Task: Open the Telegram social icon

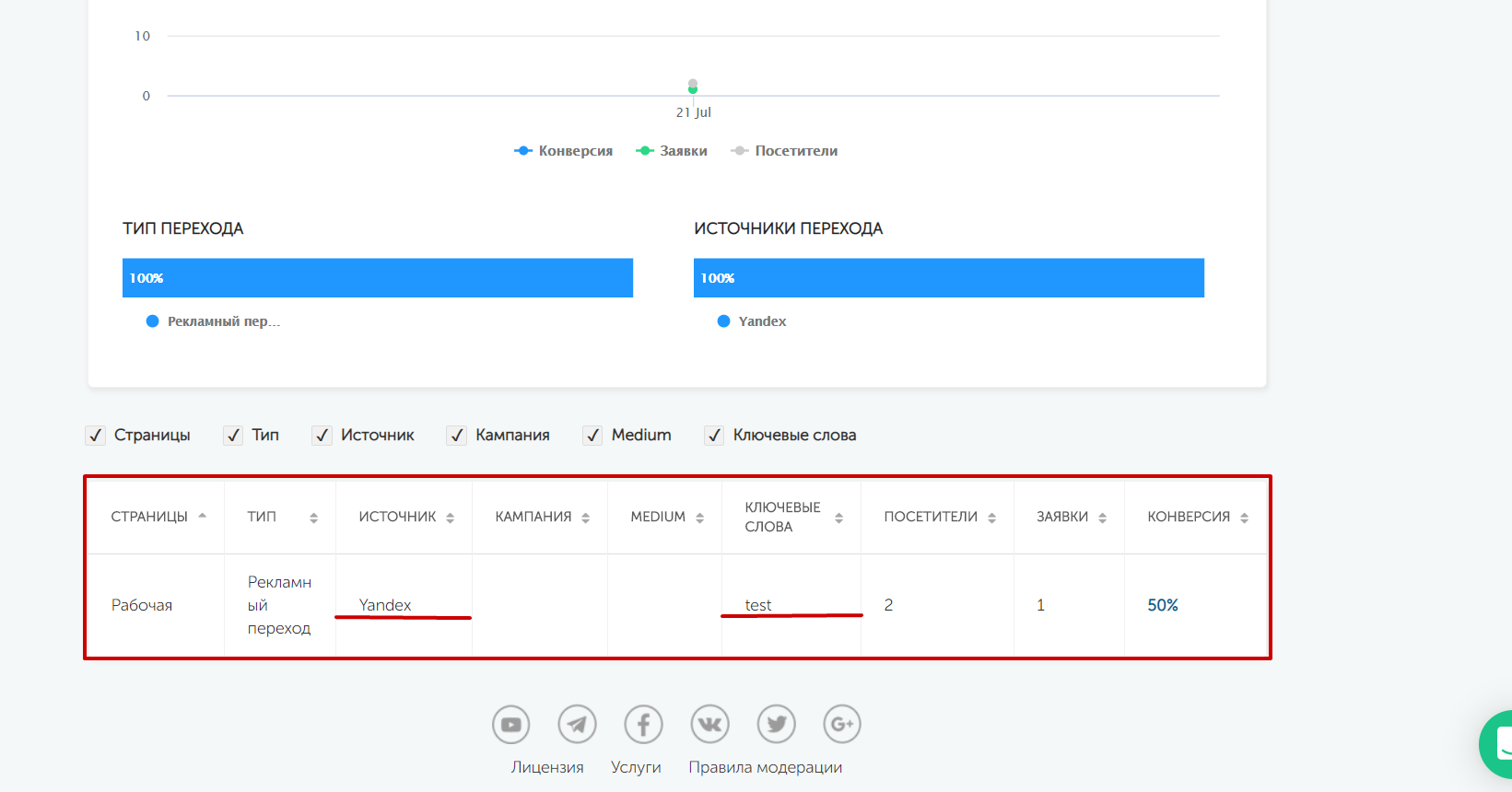Action: click(x=577, y=725)
